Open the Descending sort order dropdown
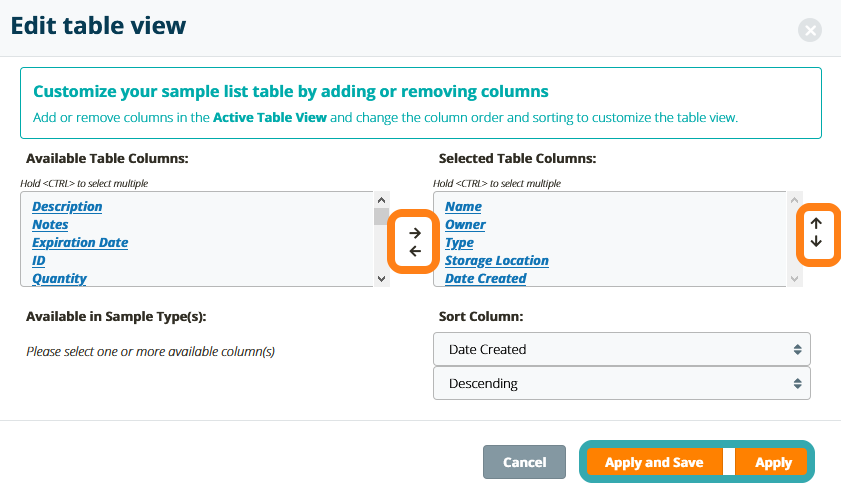841x497 pixels. click(621, 383)
